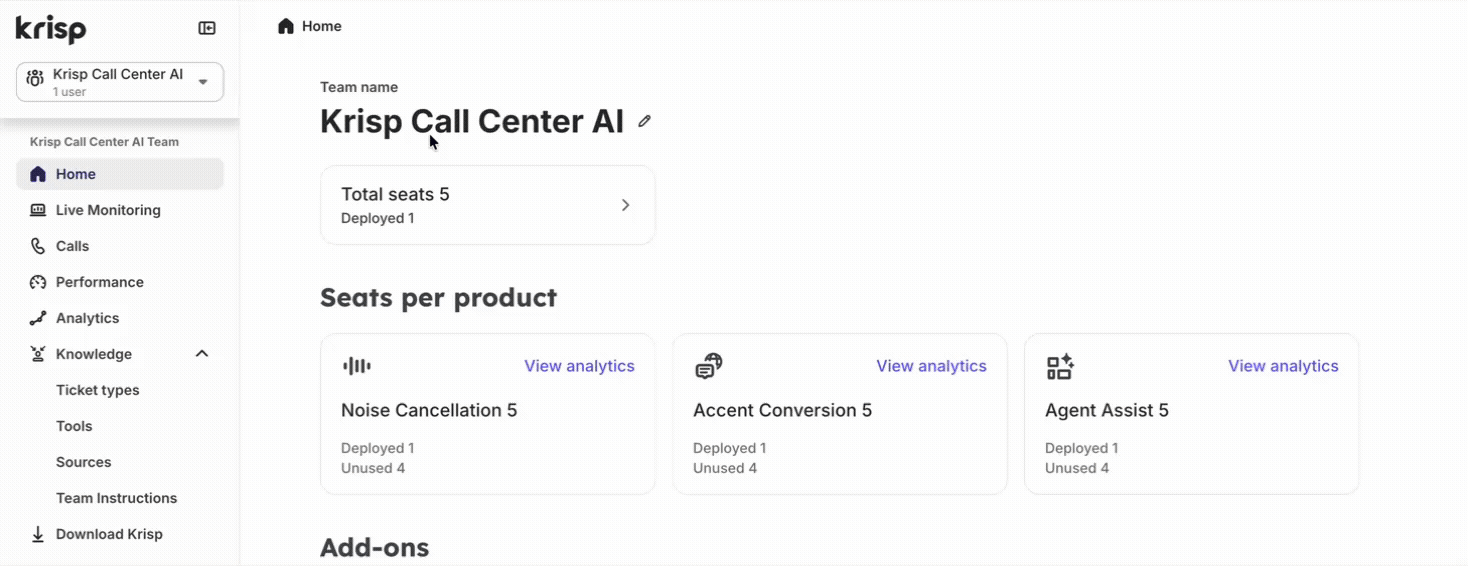Click the Agent Assist sparkle grid icon
This screenshot has height=566, width=1468.
(1060, 367)
